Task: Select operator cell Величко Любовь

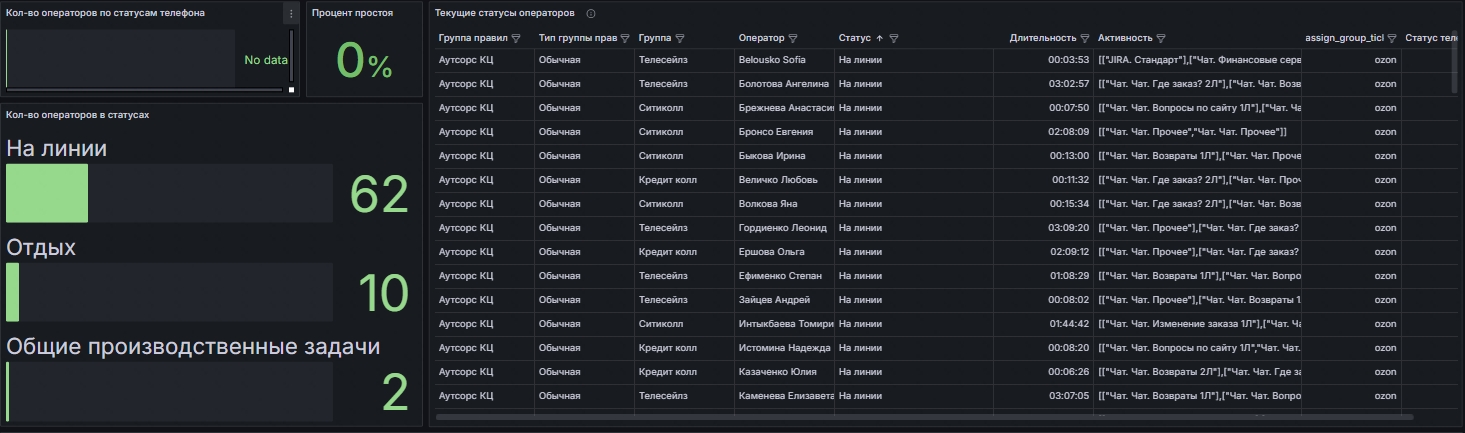Action: (784, 180)
